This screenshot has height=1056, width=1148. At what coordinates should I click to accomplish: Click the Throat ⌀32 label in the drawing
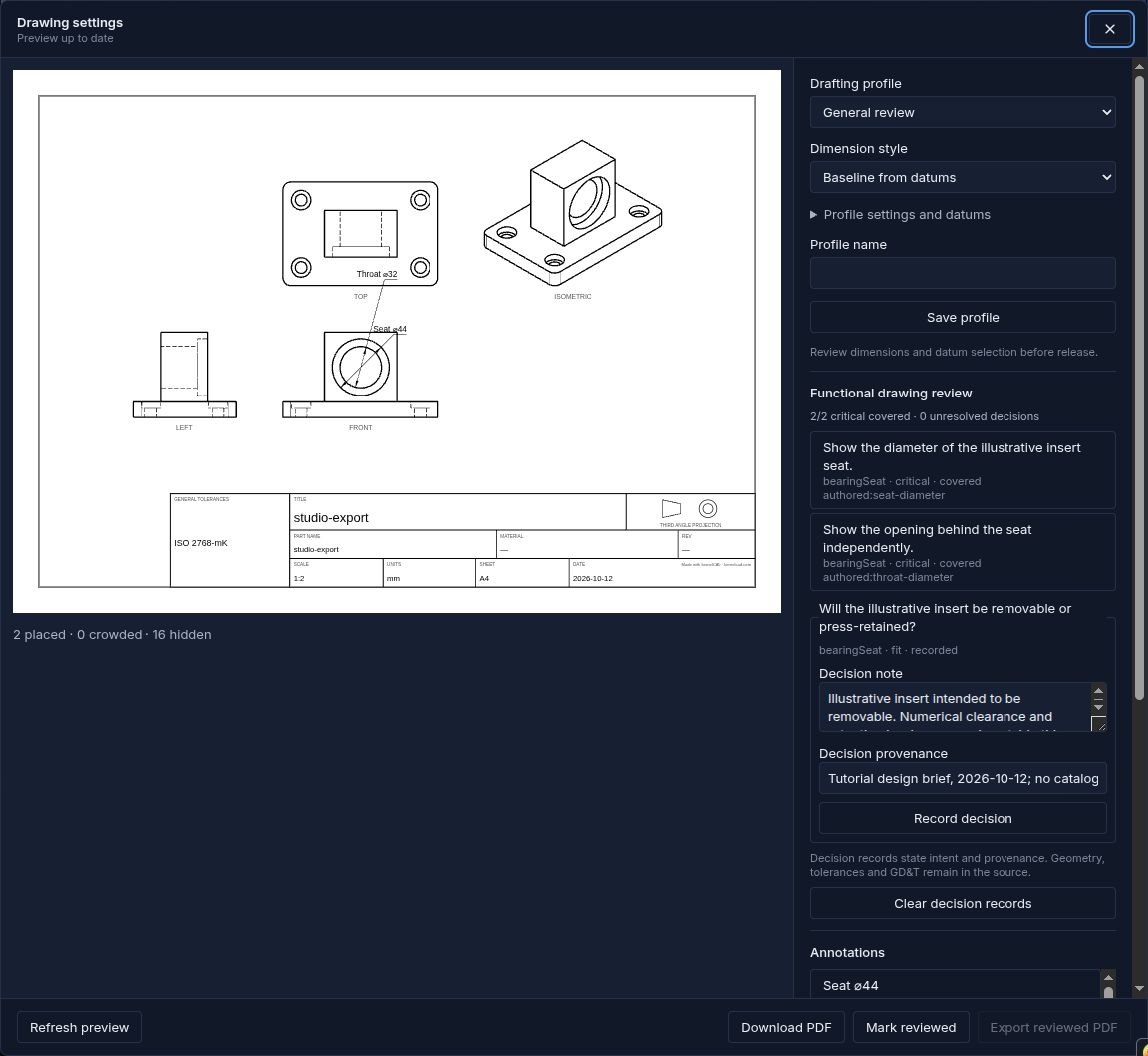point(377,274)
